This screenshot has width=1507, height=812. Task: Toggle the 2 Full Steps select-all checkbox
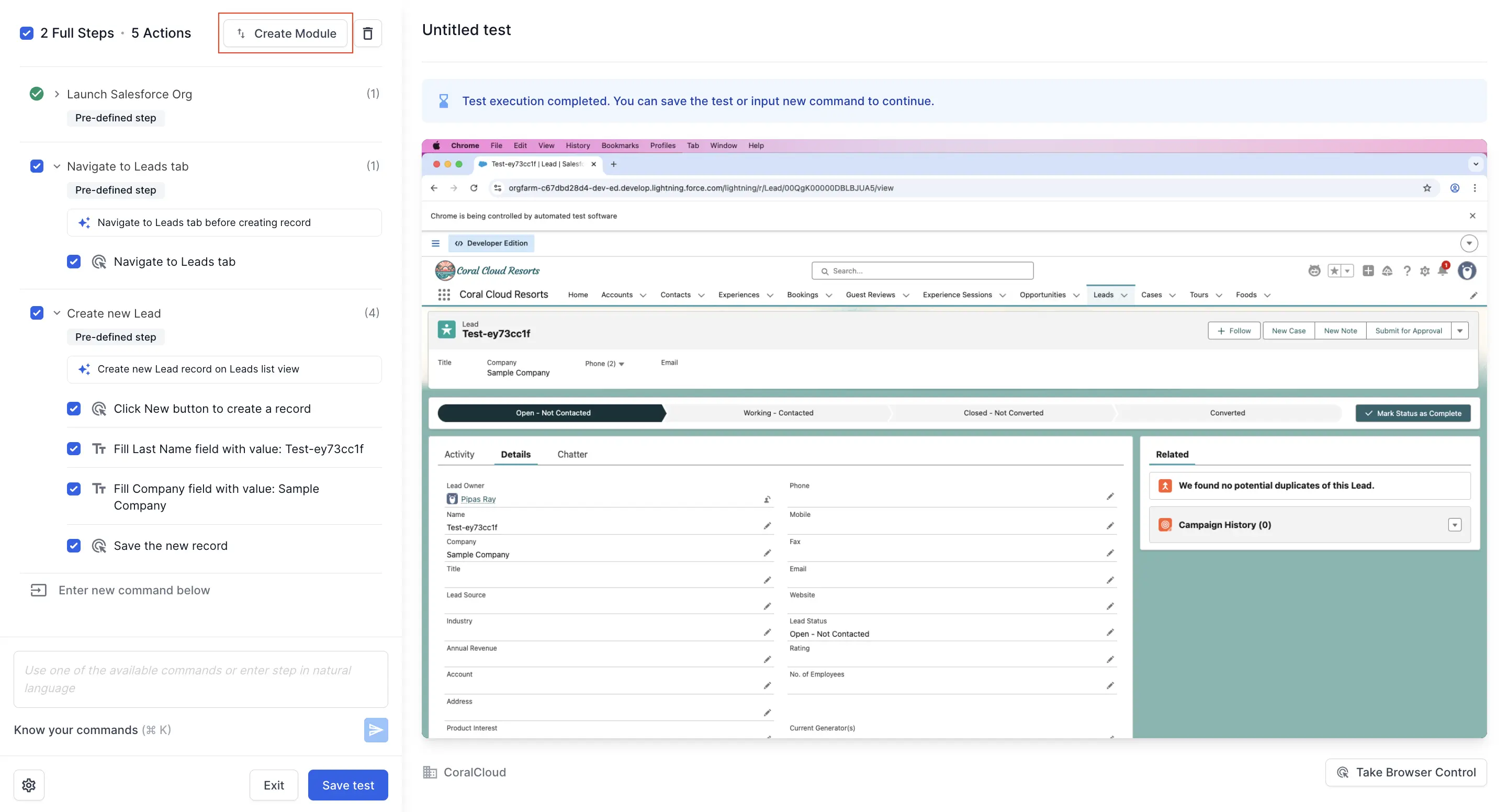[x=27, y=33]
